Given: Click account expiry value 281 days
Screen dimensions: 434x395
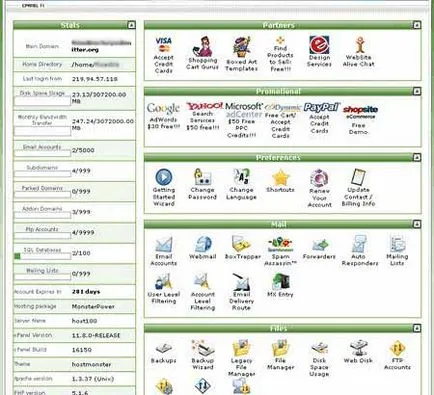Looking at the screenshot, I should [x=86, y=292].
